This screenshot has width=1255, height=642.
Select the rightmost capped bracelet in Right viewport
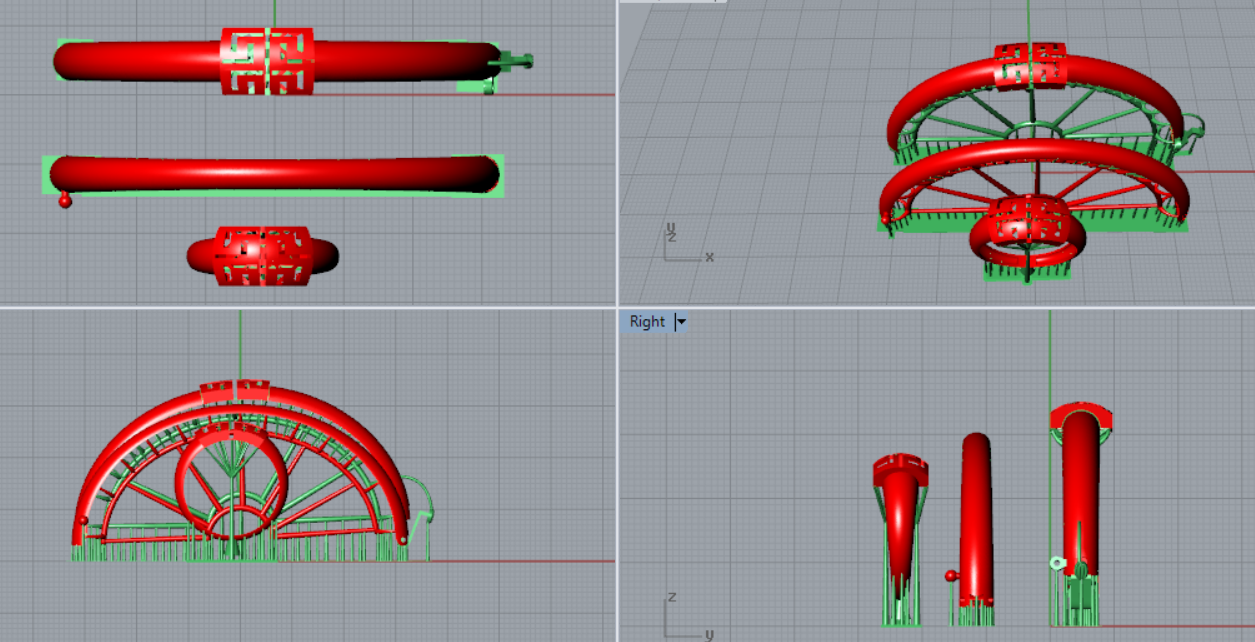point(1079,490)
